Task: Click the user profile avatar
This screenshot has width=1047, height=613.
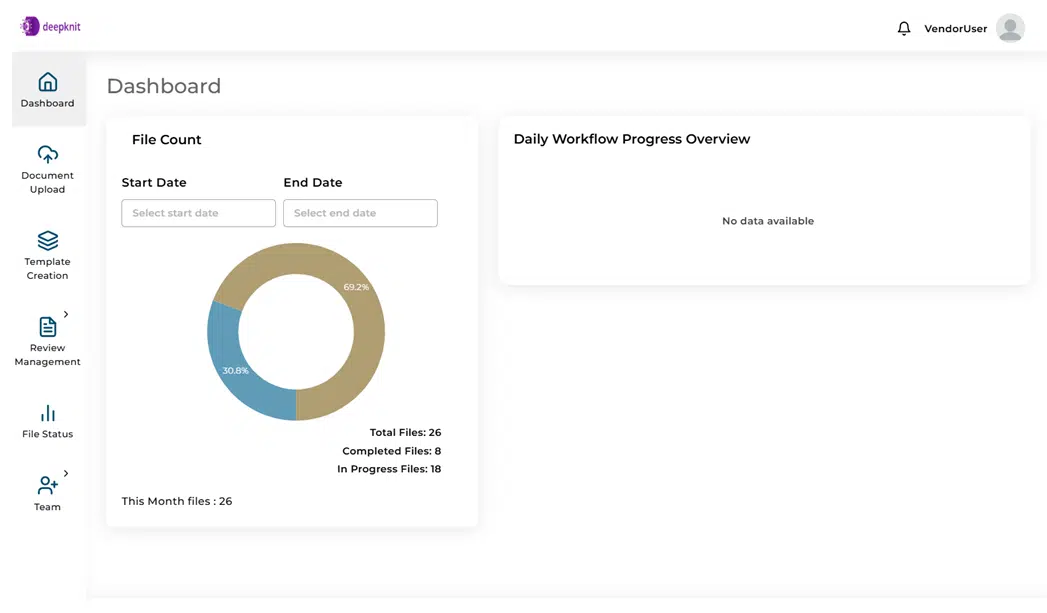Action: click(1010, 28)
